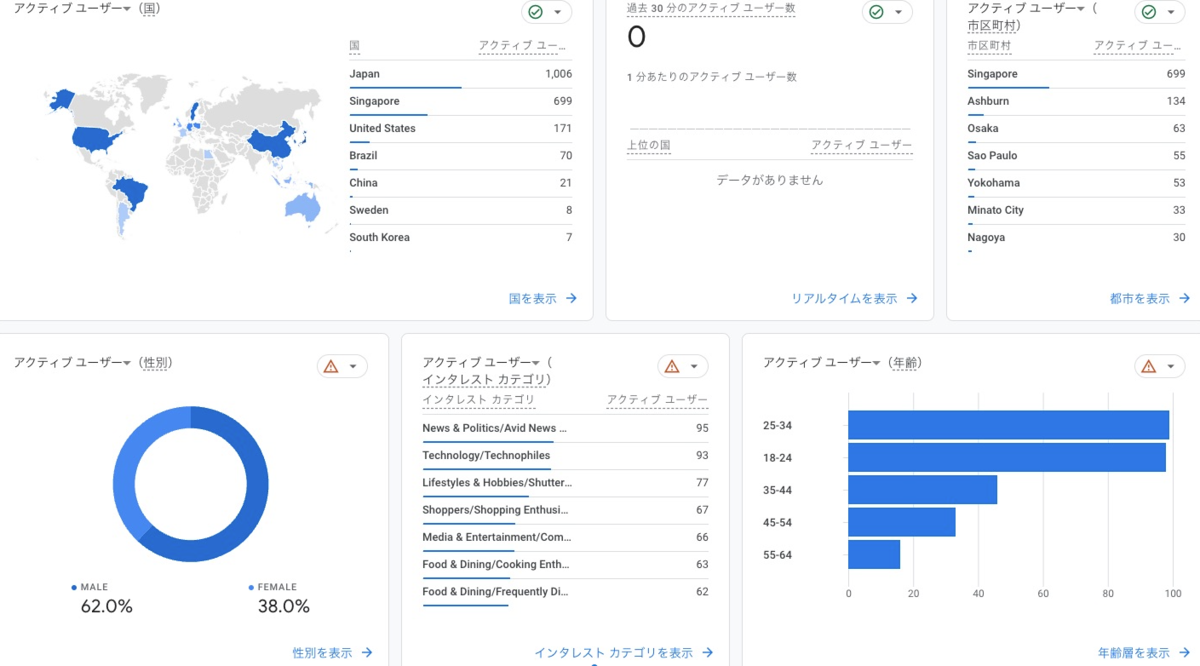Screen dimensions: 1200x666
Task: Select the Media & Entertainment/Com interest row
Action: pyautogui.click(x=565, y=537)
